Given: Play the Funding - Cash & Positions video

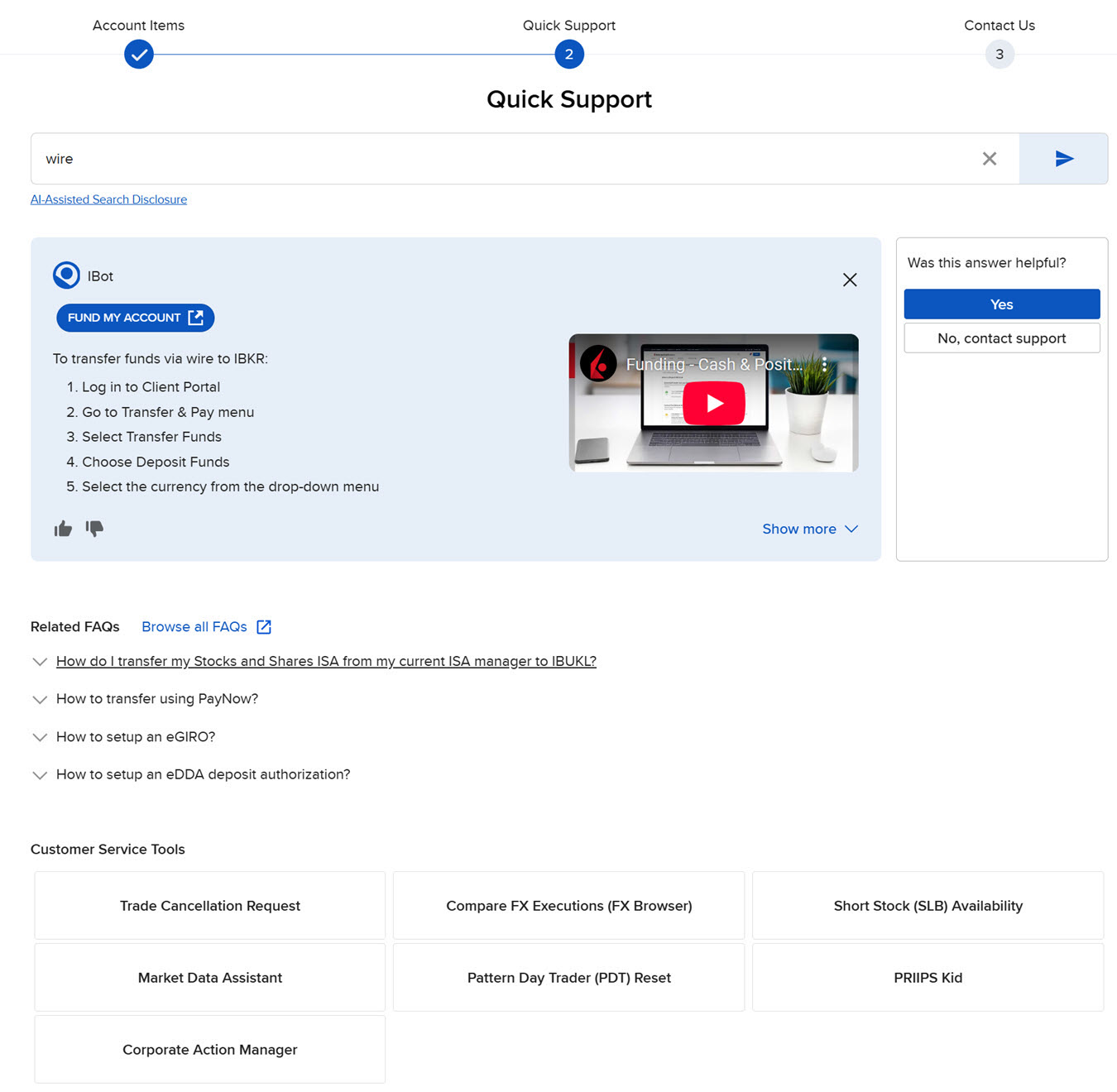Looking at the screenshot, I should 713,403.
